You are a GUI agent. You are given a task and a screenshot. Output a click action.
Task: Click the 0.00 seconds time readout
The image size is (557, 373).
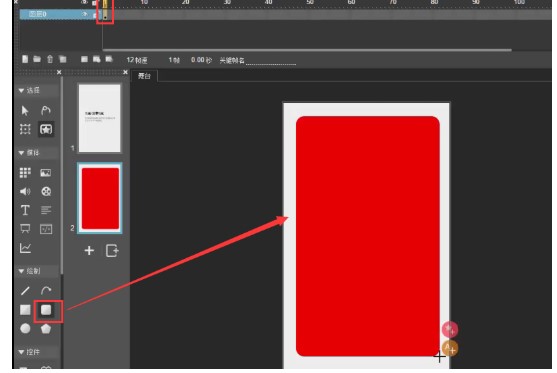pos(201,60)
